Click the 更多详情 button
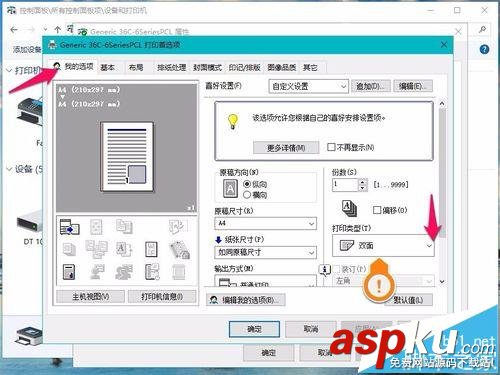Image resolution: width=500 pixels, height=375 pixels. [286, 147]
